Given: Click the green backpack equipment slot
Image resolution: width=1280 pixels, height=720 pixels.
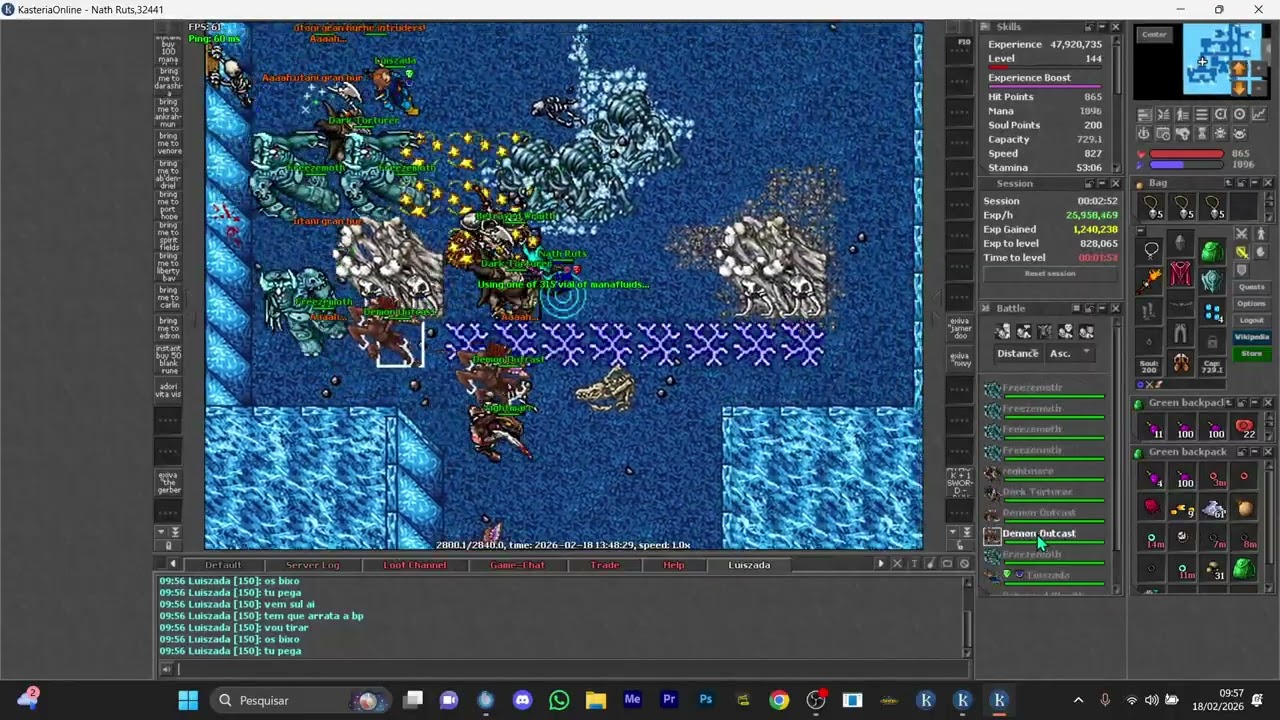Looking at the screenshot, I should coord(1212,251).
